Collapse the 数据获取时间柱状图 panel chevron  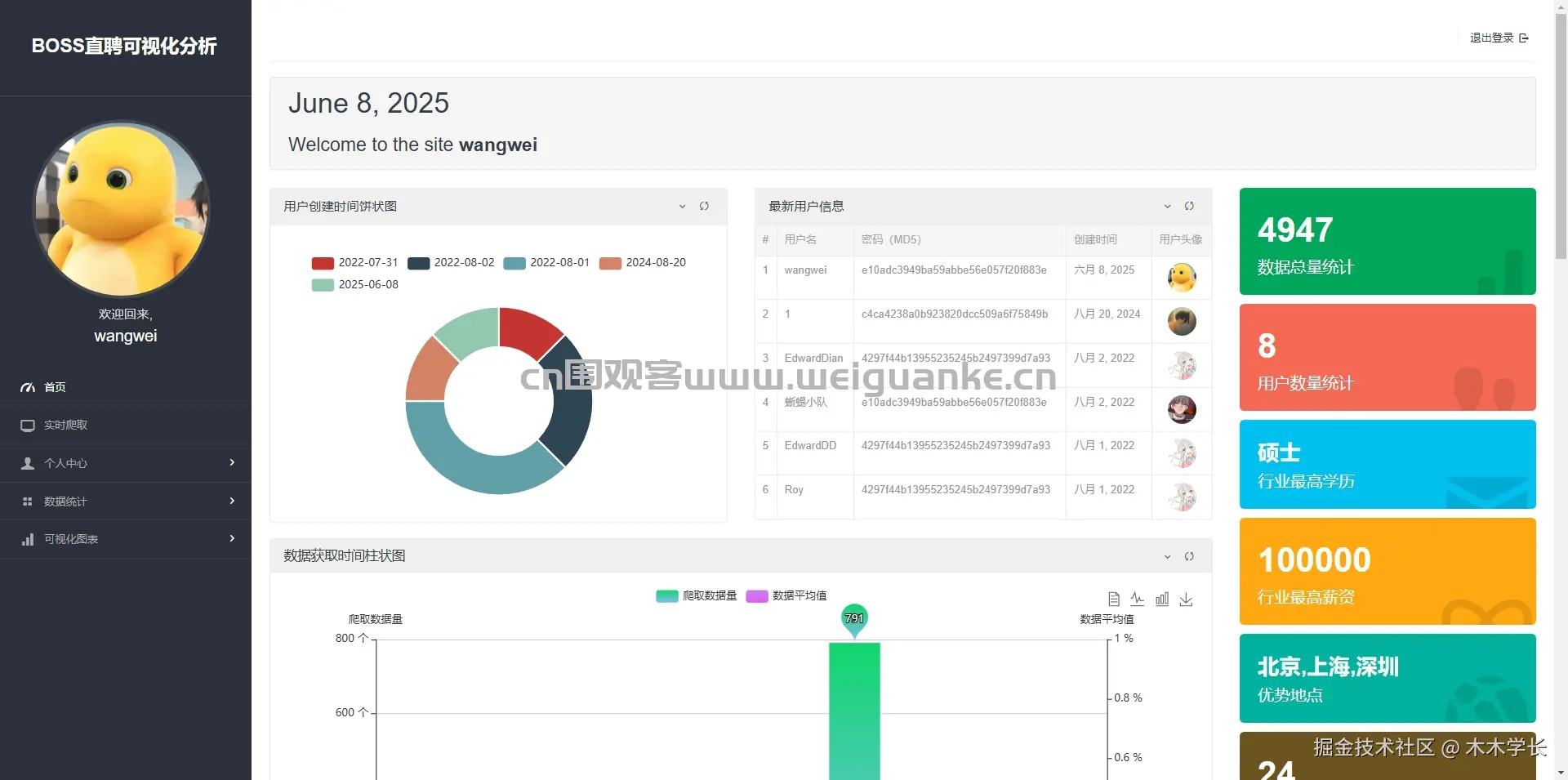tap(1167, 556)
